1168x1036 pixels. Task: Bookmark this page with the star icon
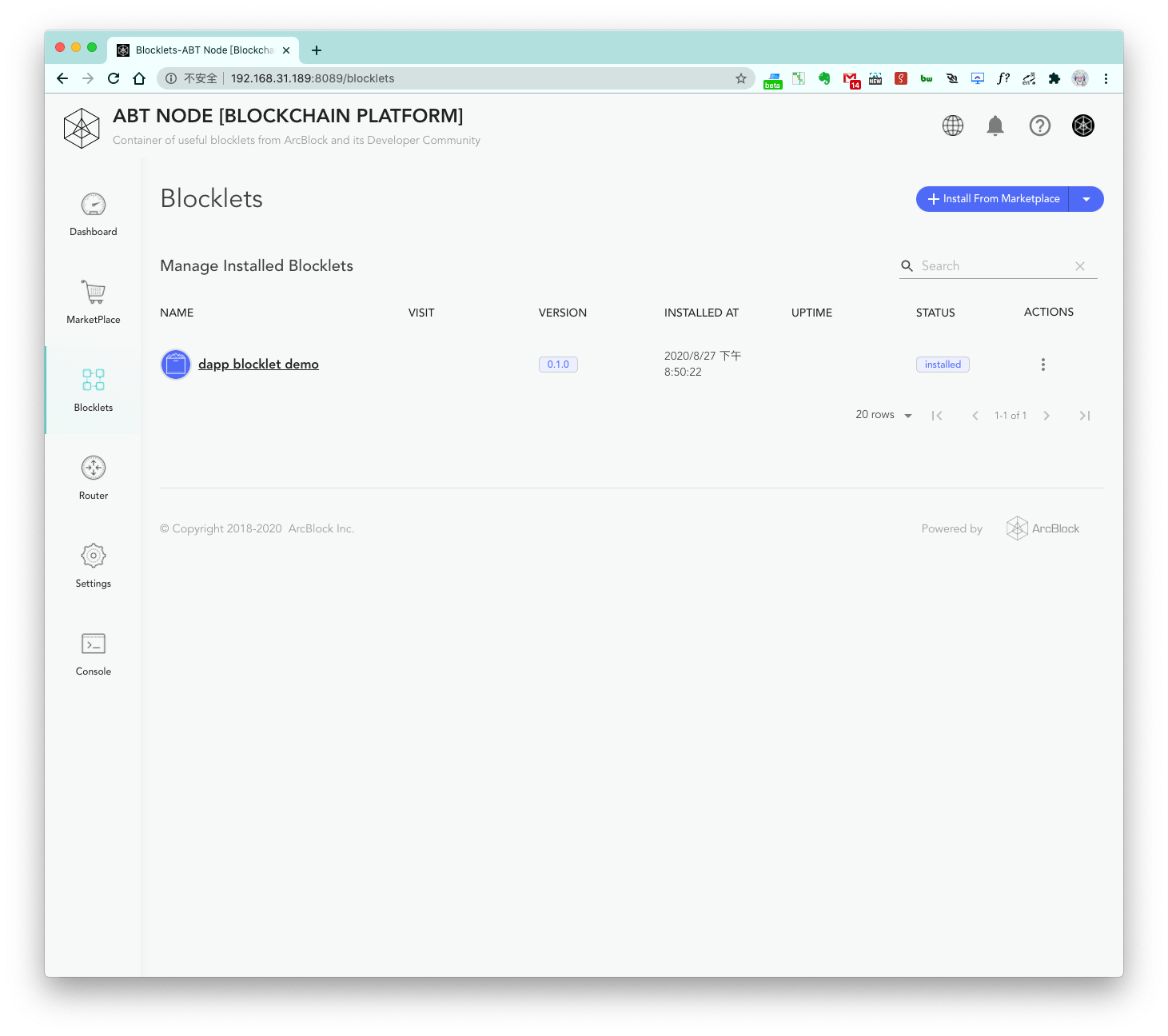741,78
